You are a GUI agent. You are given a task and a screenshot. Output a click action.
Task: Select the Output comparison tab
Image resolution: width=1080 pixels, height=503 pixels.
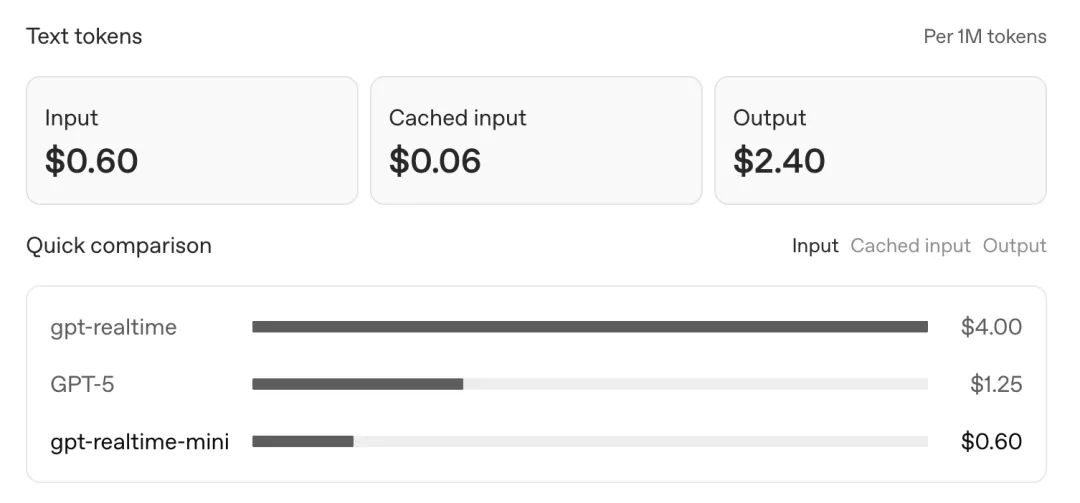(1014, 246)
